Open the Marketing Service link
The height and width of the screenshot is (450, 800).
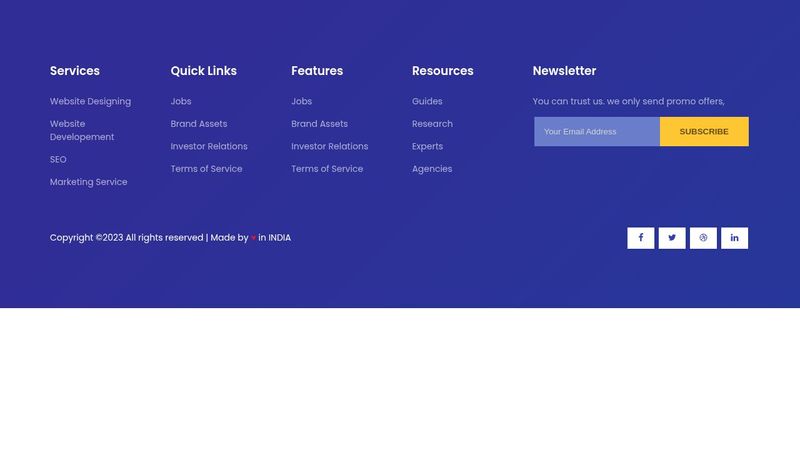pos(89,182)
